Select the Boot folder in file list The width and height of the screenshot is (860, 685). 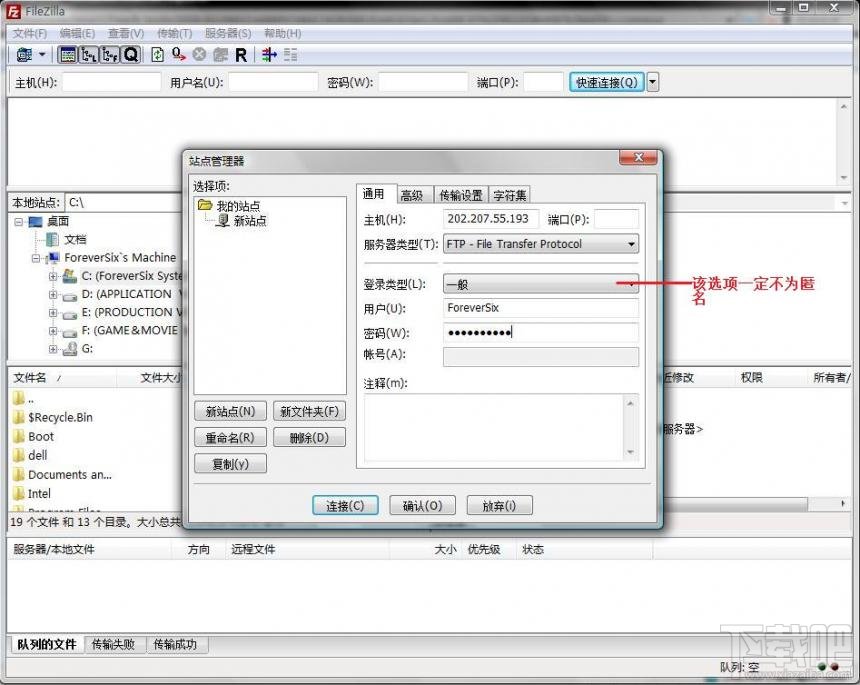(41, 437)
